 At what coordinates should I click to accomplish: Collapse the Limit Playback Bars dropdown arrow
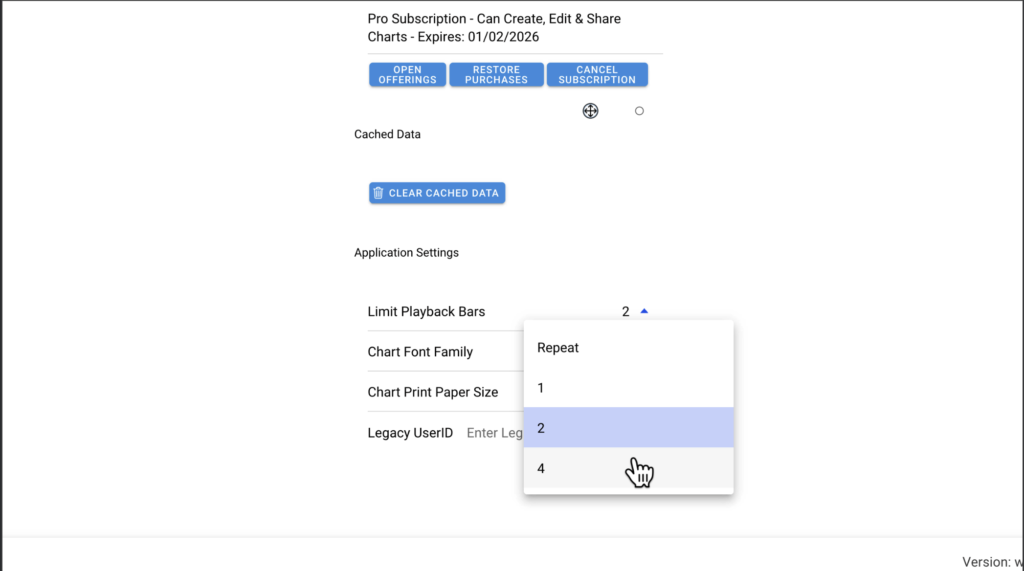tap(644, 311)
